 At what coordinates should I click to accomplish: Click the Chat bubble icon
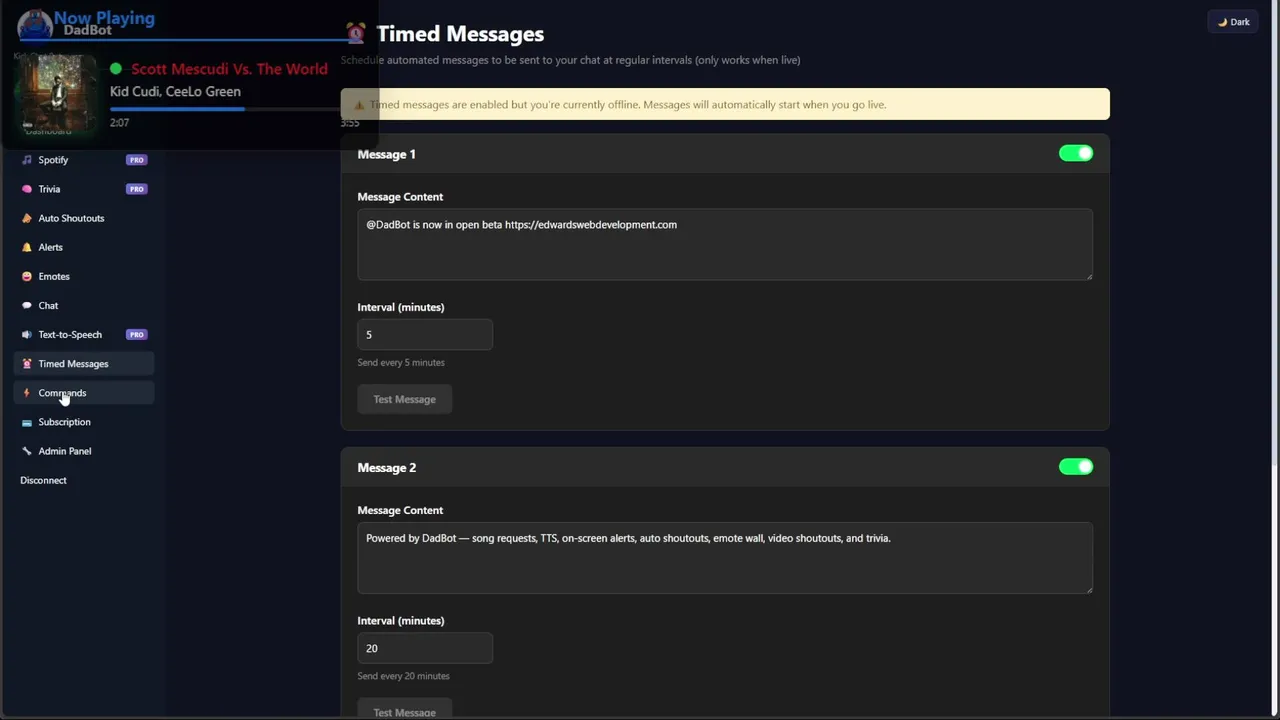27,305
